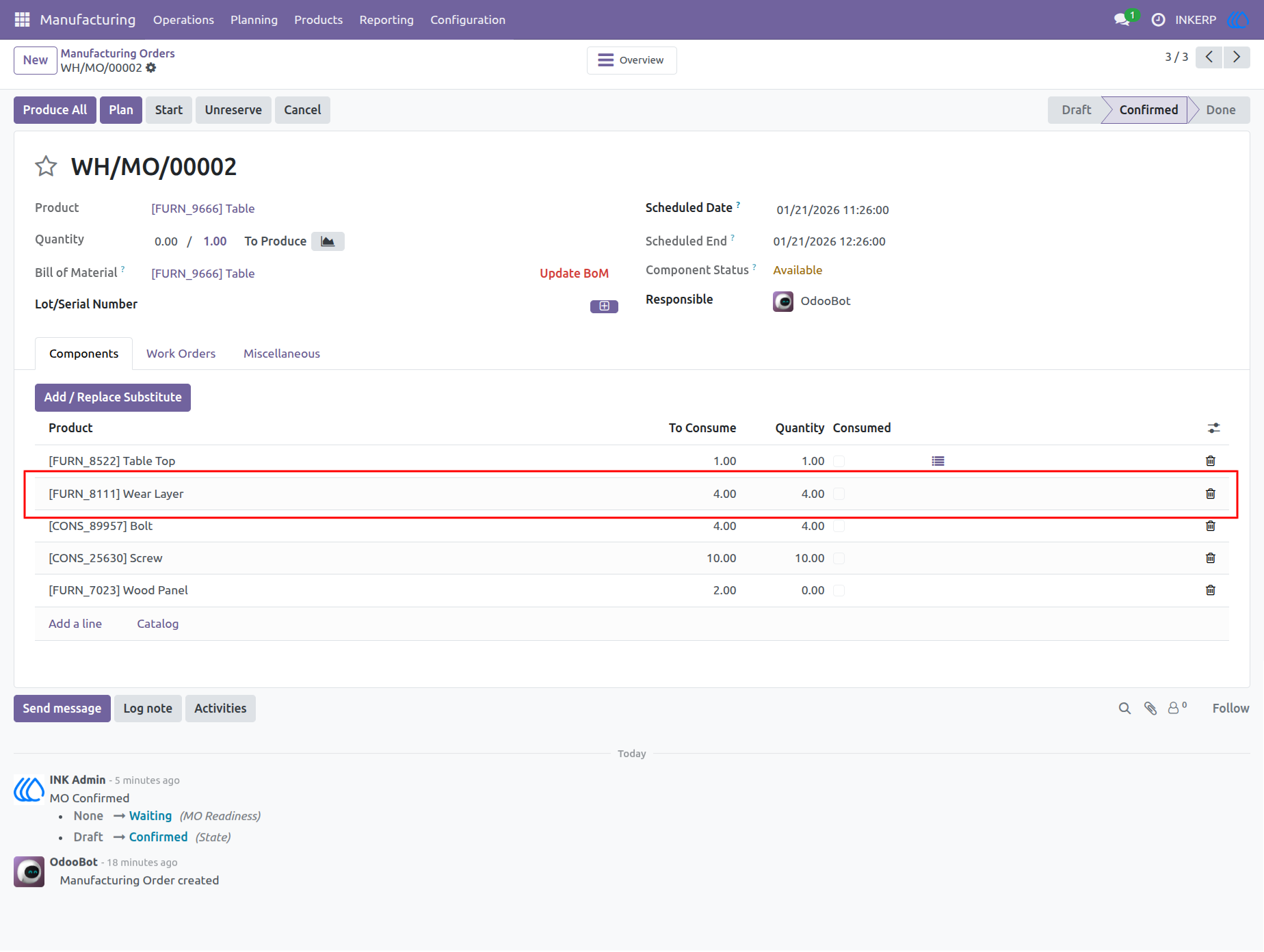This screenshot has width=1264, height=952.
Task: Toggle the Consumed checkbox for Table Top
Action: (x=839, y=461)
